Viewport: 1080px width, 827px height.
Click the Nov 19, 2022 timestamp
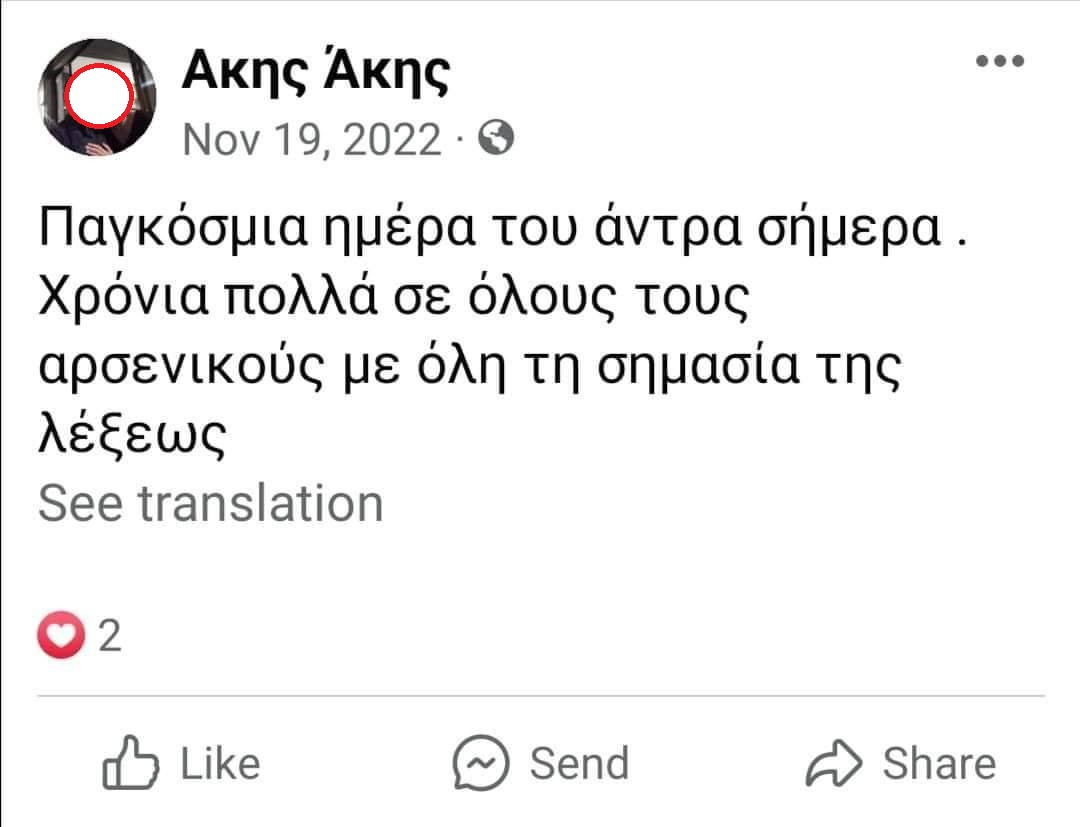point(312,139)
